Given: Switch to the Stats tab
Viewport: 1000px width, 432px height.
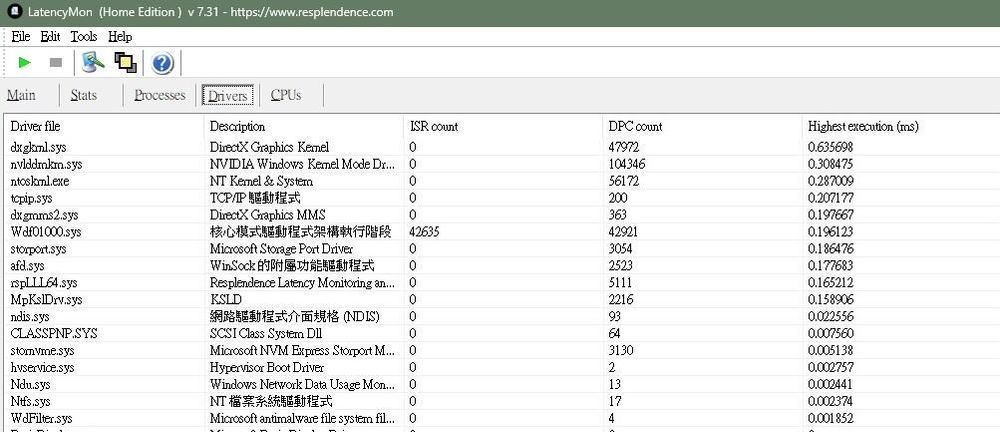Looking at the screenshot, I should point(84,95).
